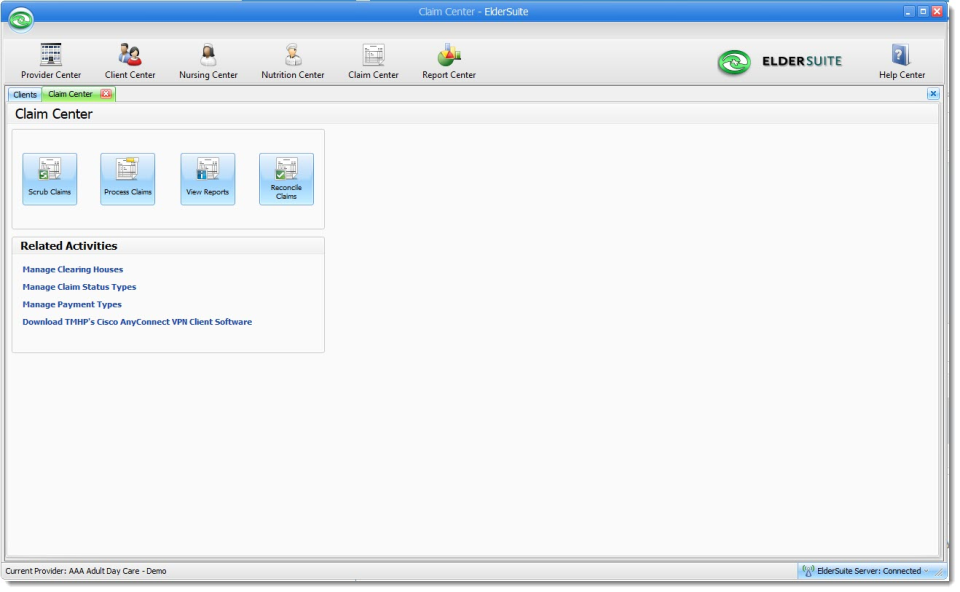Select the Claim Center tab
Screen dimensions: 960x592
[x=70, y=94]
